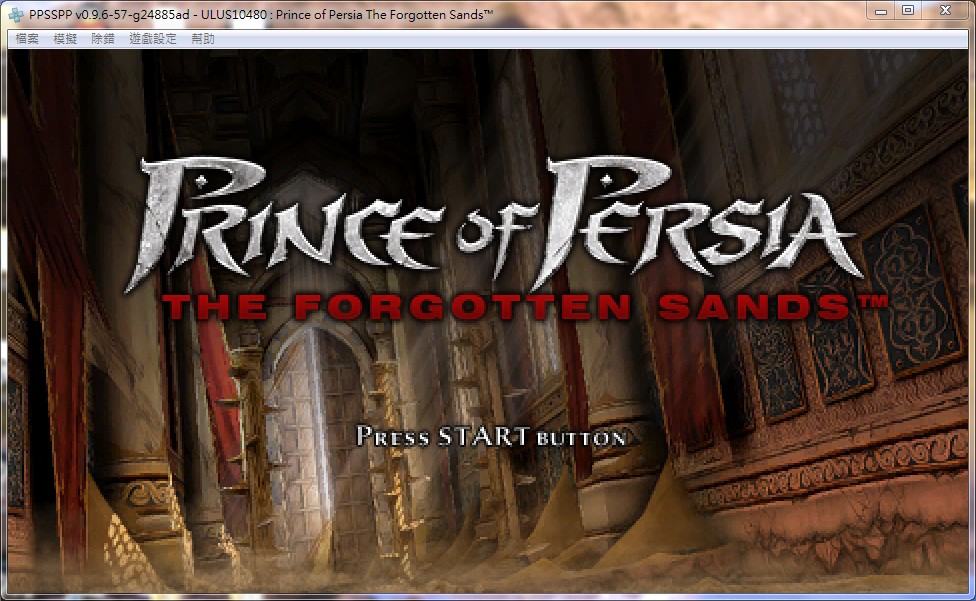Maximize the PPSSPP emulator window

(x=908, y=11)
